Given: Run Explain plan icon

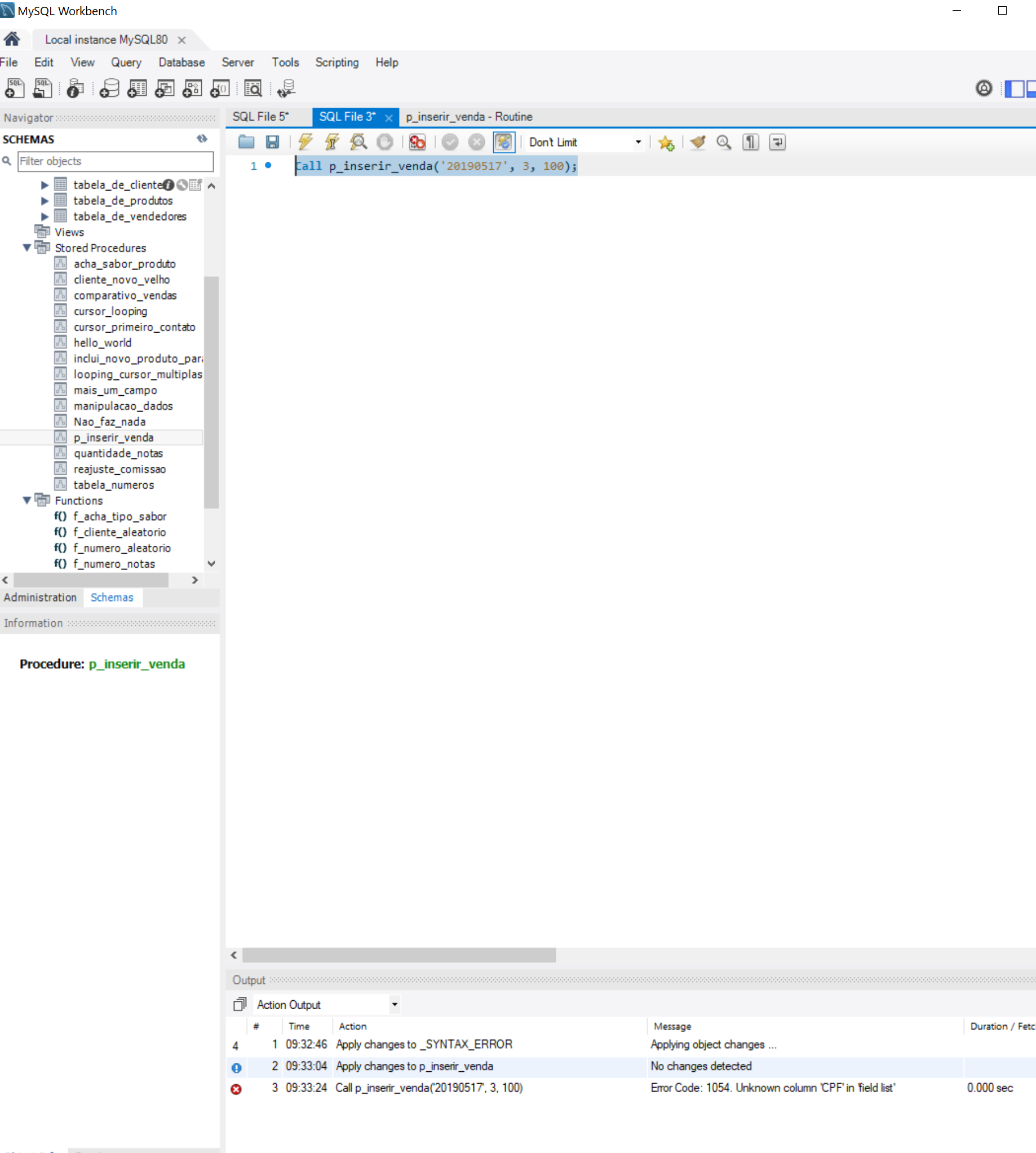Looking at the screenshot, I should [x=358, y=142].
